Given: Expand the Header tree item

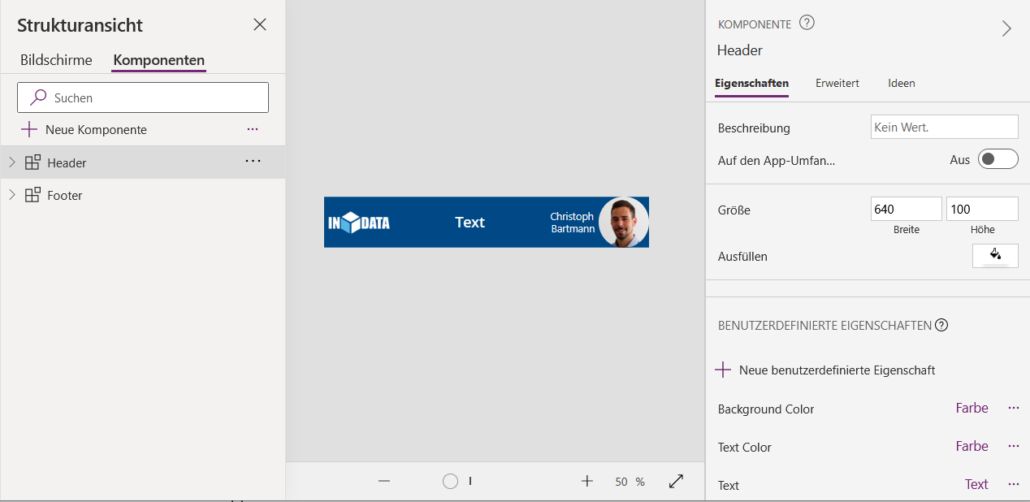Looking at the screenshot, I should [x=12, y=162].
